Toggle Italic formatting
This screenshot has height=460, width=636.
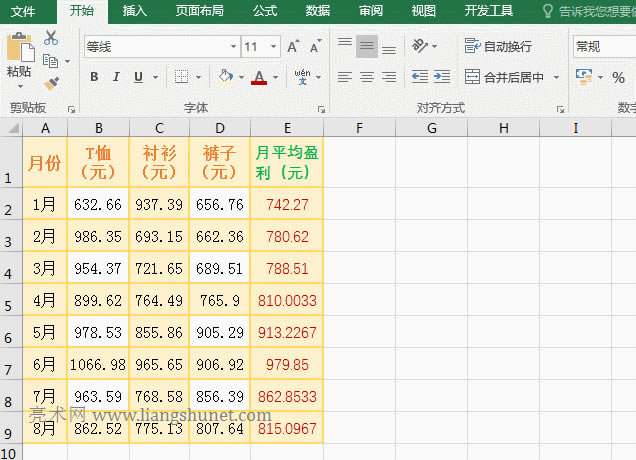coord(116,77)
